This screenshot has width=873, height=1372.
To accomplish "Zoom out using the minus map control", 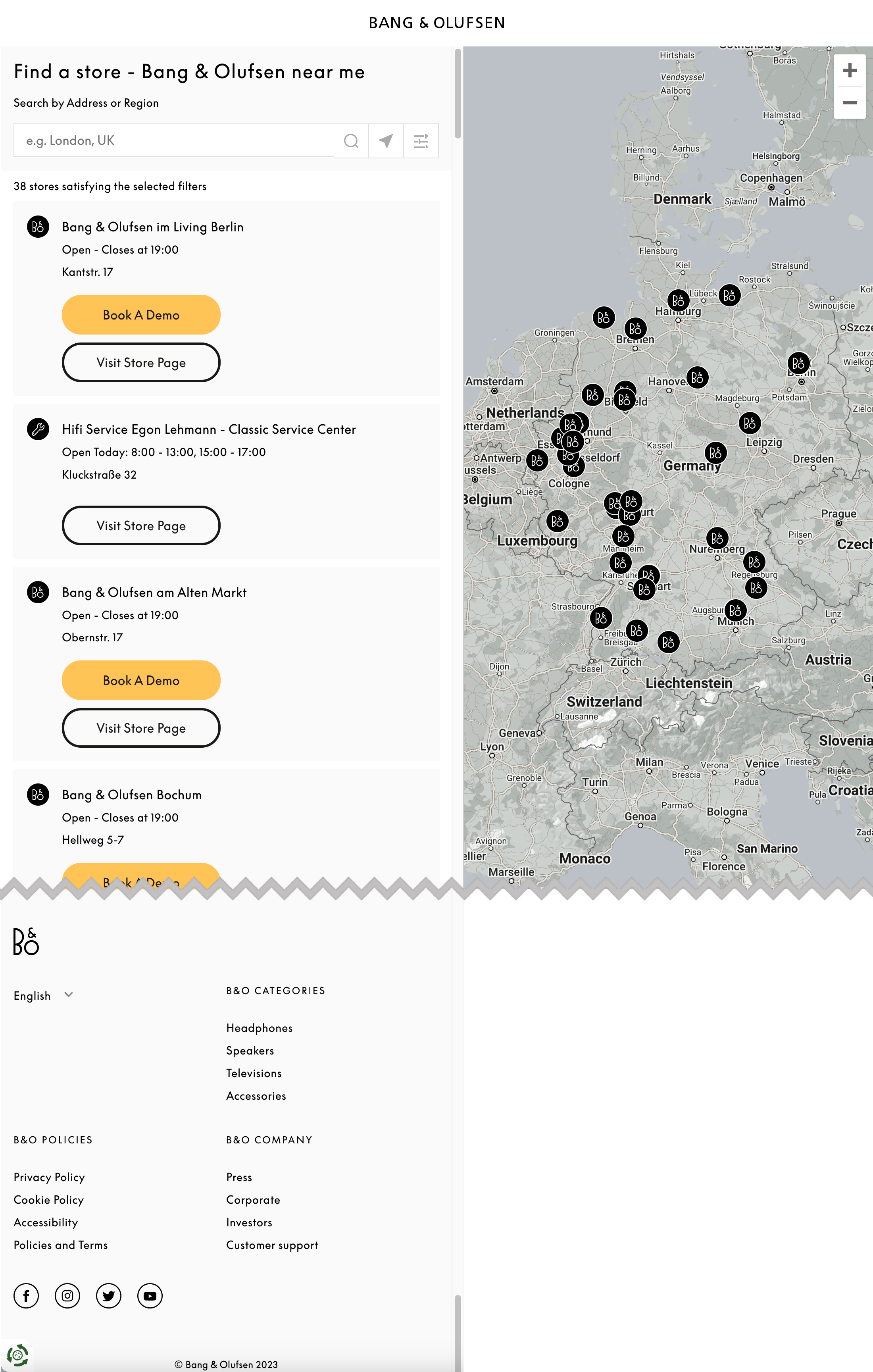I will 850,102.
